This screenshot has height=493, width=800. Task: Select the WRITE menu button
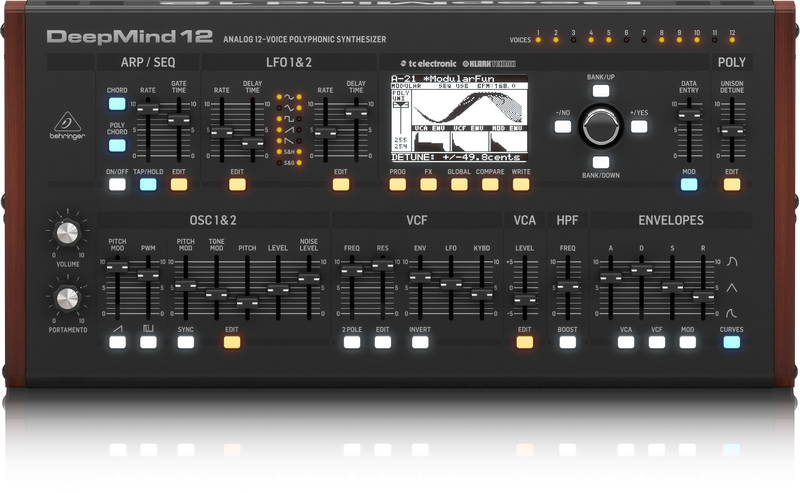[x=521, y=184]
